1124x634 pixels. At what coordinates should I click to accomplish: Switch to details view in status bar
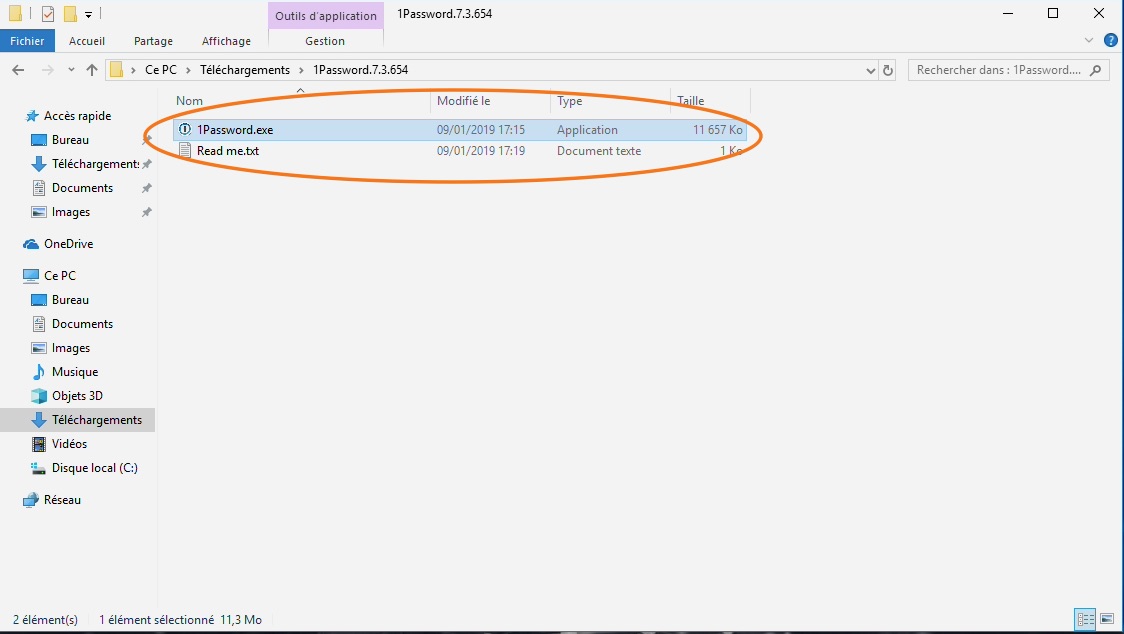pos(1084,619)
